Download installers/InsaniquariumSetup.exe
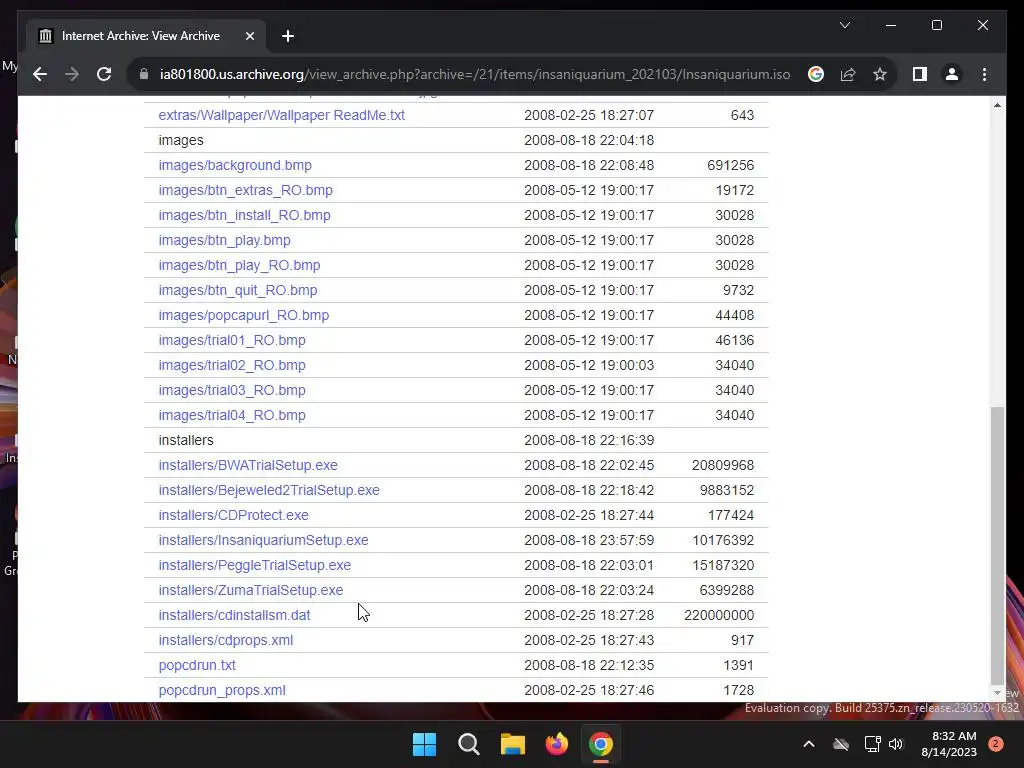This screenshot has width=1024, height=768. [263, 540]
